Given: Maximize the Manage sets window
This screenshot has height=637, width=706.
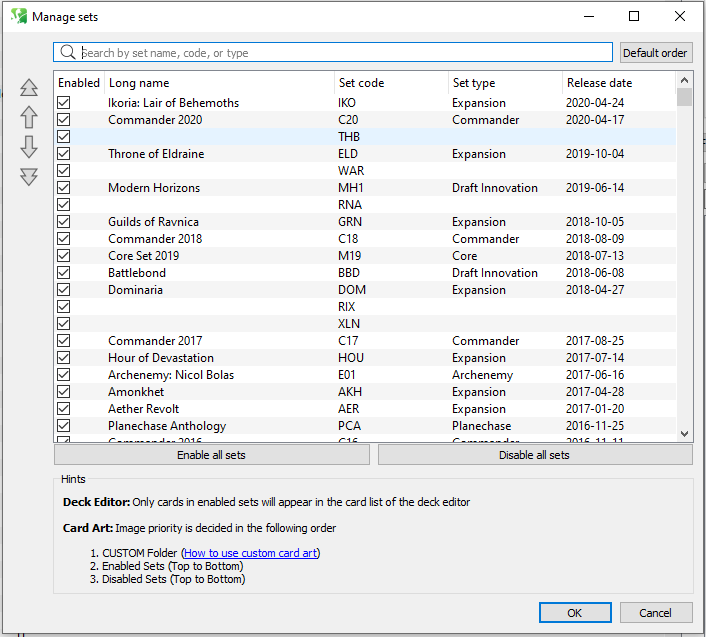Looking at the screenshot, I should [x=634, y=16].
